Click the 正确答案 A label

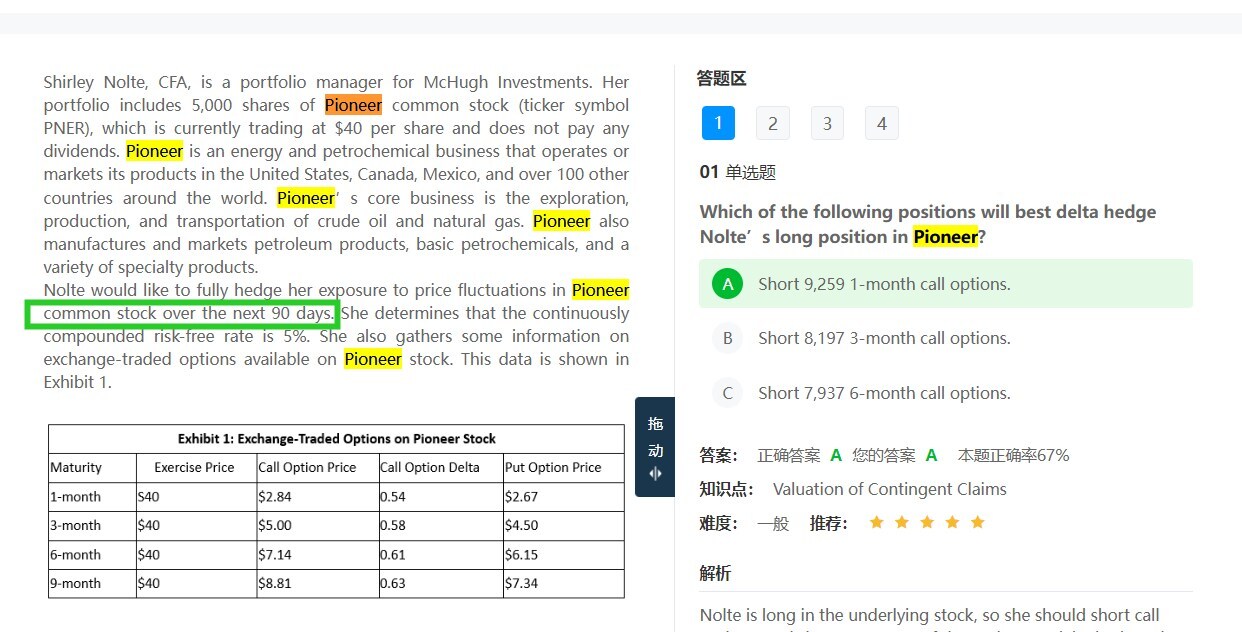tap(800, 455)
